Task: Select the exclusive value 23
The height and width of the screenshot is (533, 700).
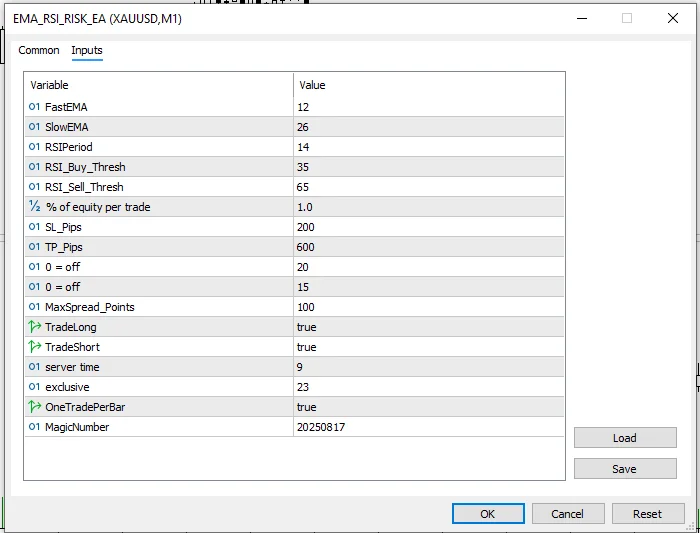Action: 303,387
